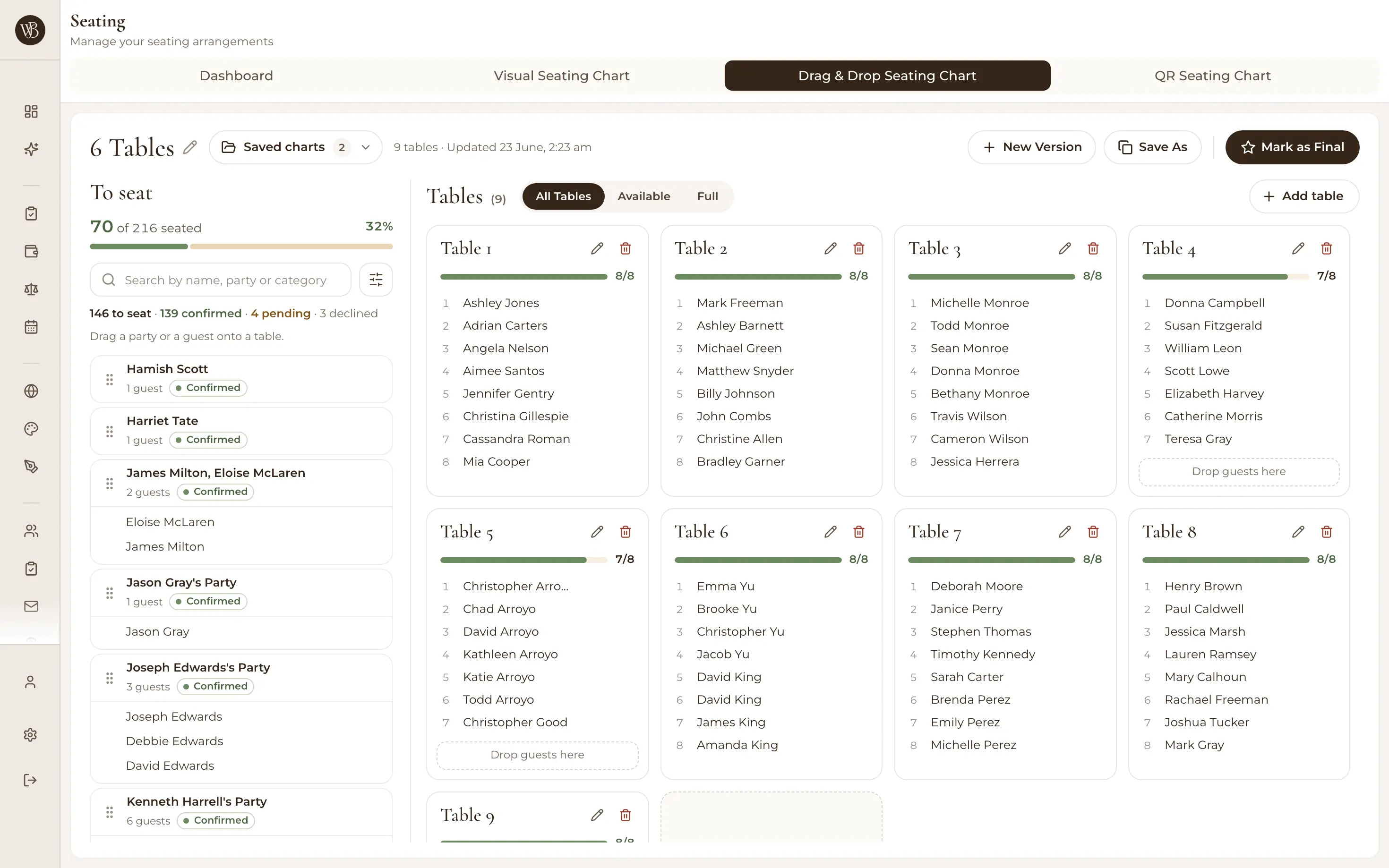Edit Table 3 with pencil icon
The width and height of the screenshot is (1389, 868).
1064,248
